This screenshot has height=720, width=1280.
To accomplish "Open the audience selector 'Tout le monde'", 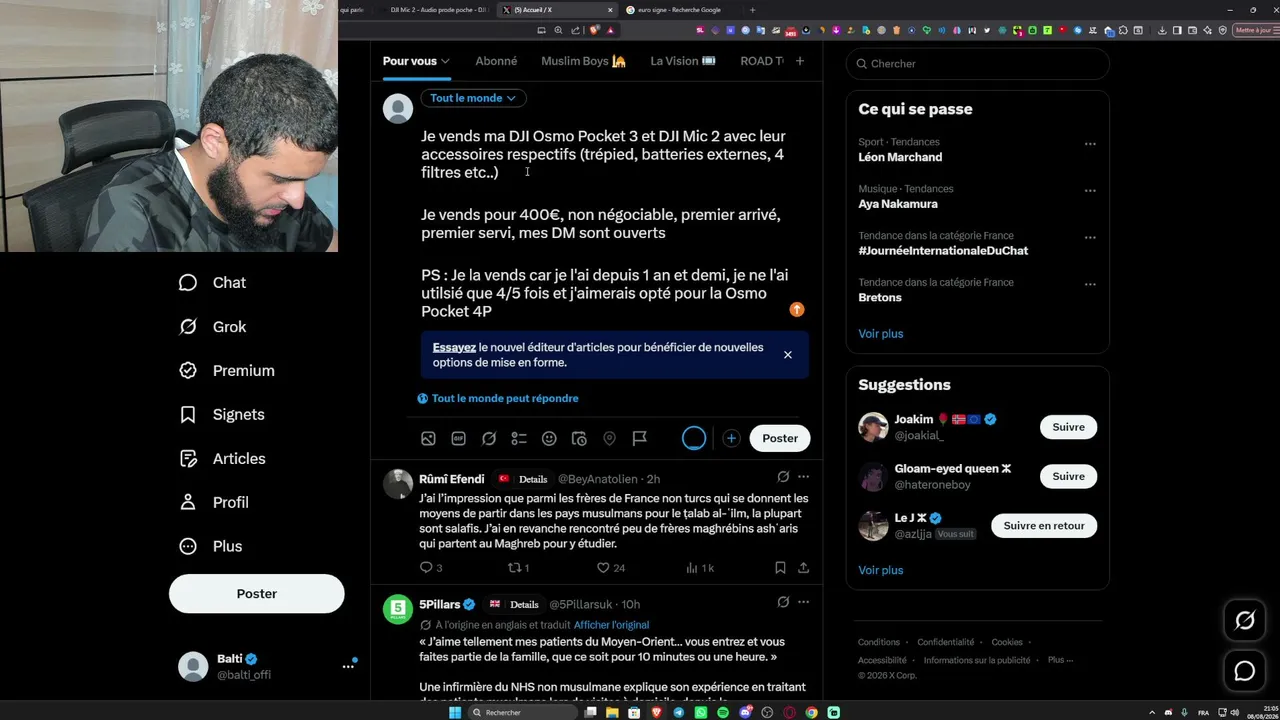I will 473,98.
